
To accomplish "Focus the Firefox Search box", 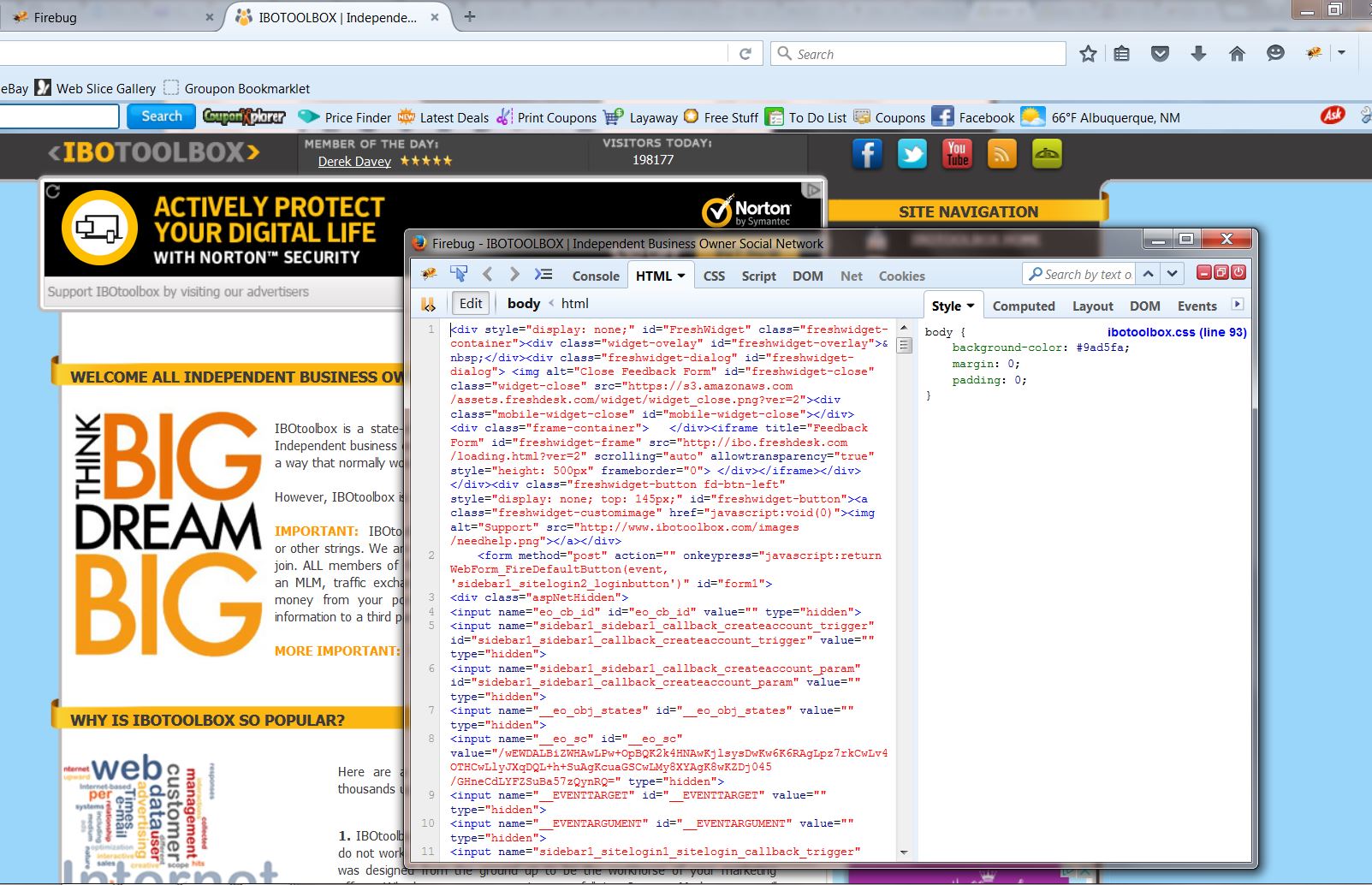I will tap(918, 54).
